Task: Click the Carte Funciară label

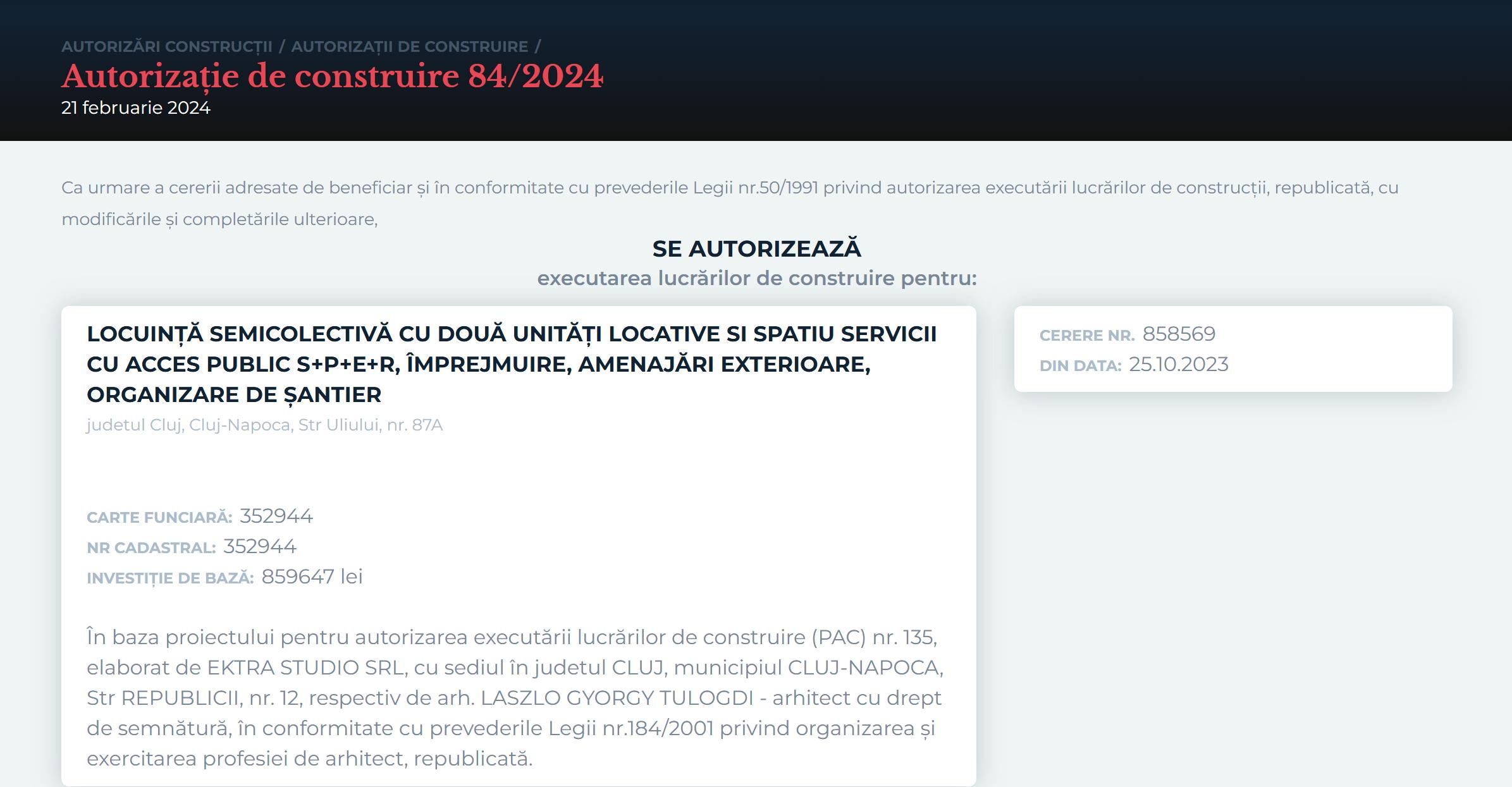Action: click(x=159, y=518)
